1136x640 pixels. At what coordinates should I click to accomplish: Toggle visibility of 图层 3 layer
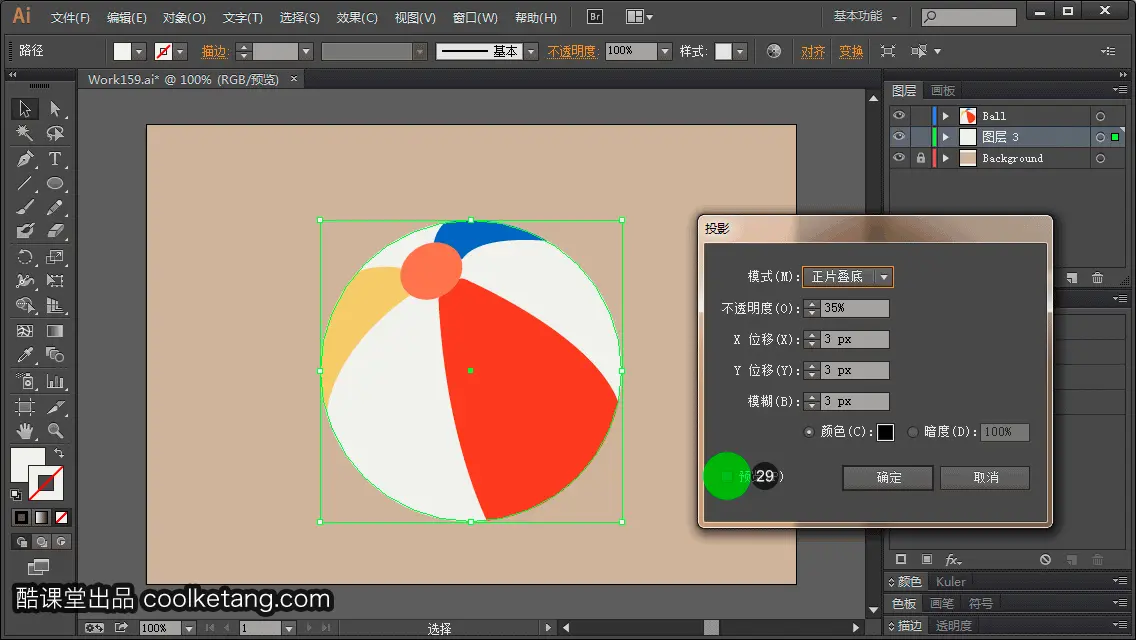coord(899,137)
